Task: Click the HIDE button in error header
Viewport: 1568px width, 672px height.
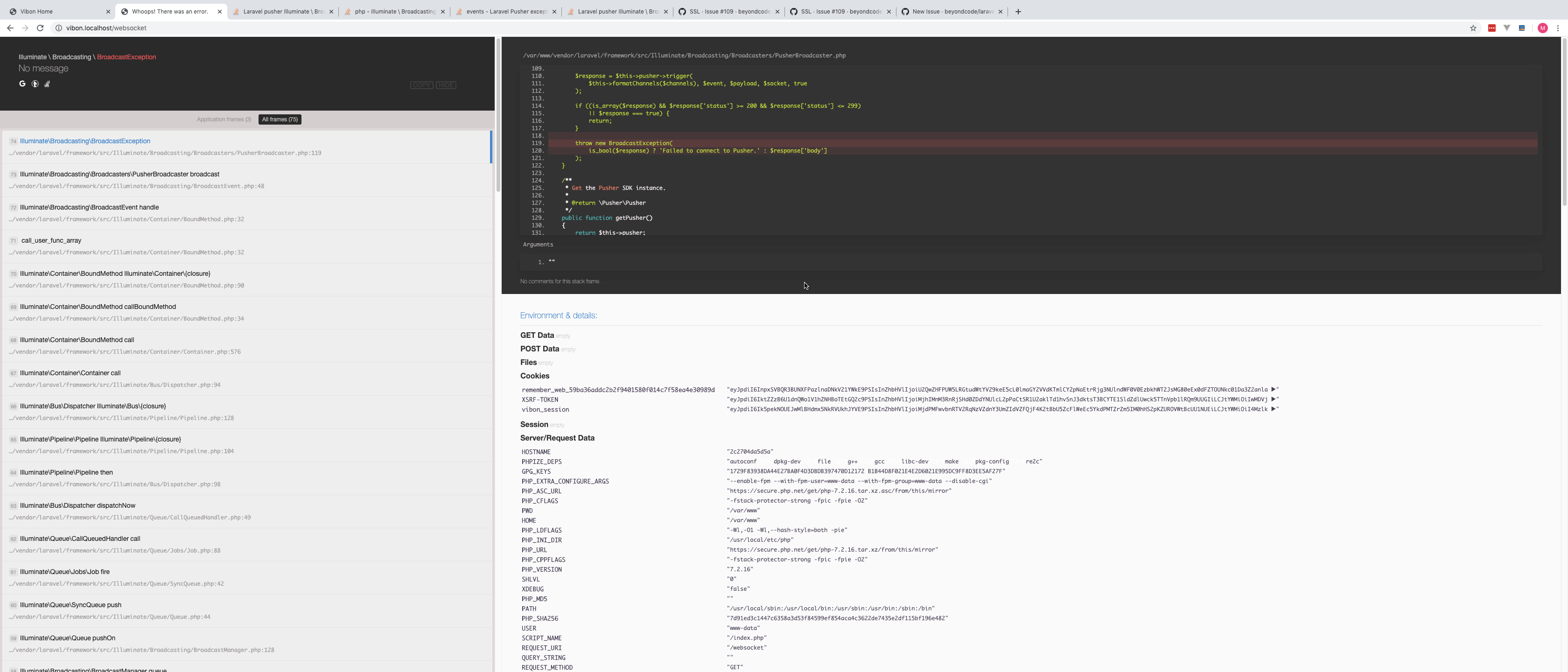Action: (446, 85)
